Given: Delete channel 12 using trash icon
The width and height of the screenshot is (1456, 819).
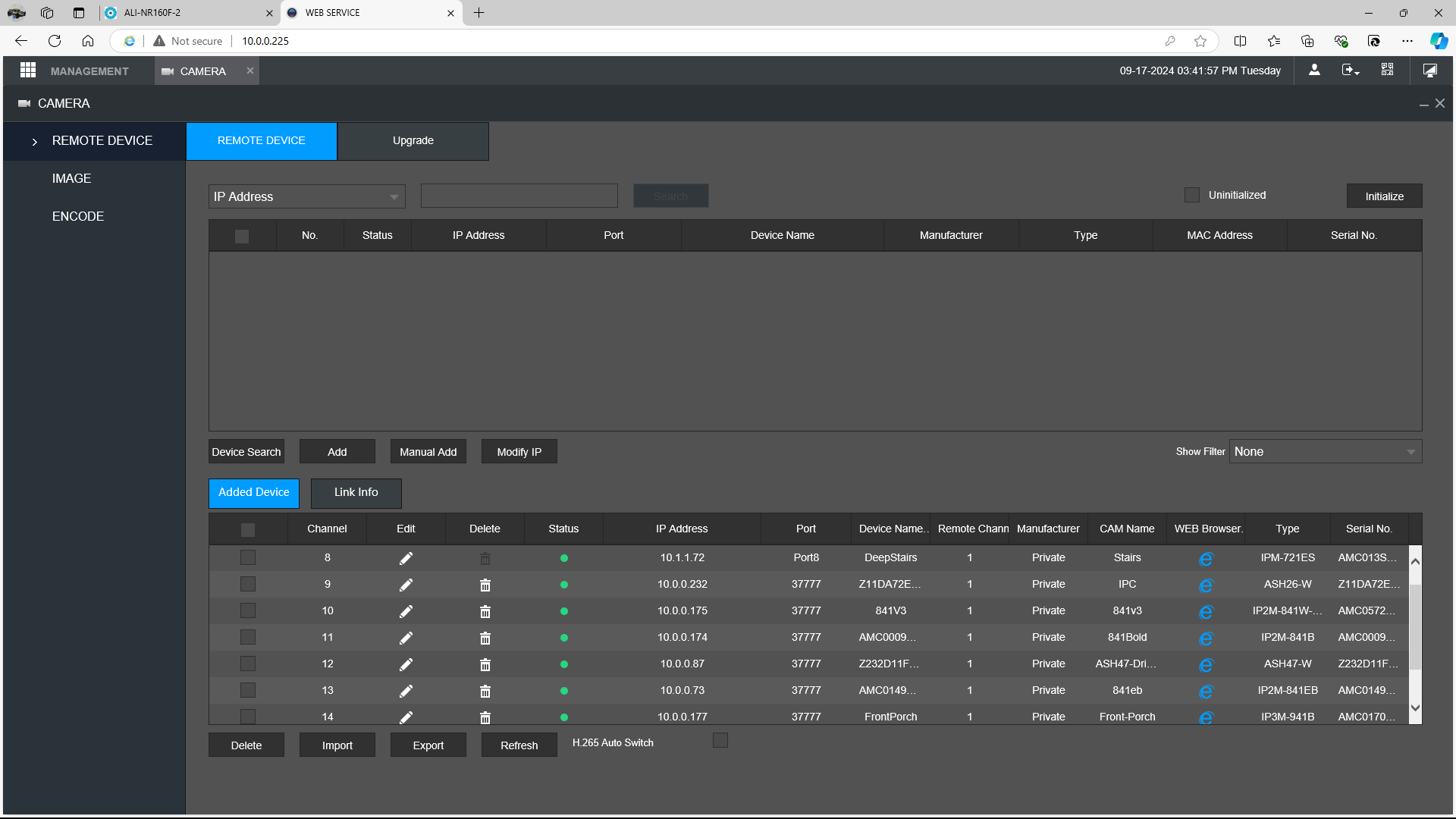Looking at the screenshot, I should pos(485,664).
